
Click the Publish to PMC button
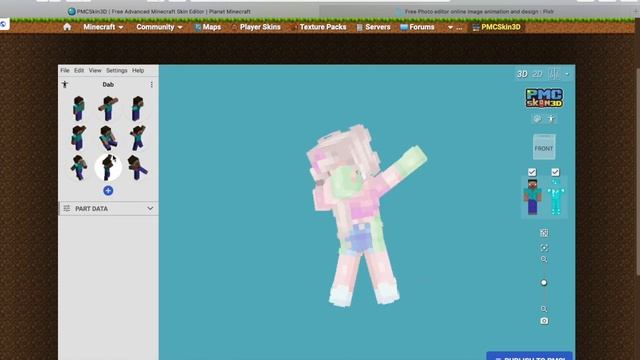[x=529, y=356]
